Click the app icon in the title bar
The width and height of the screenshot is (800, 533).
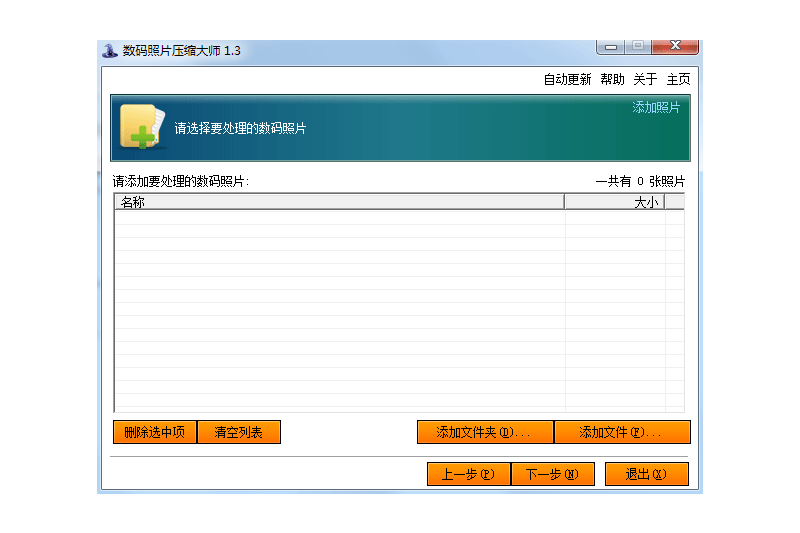point(110,51)
